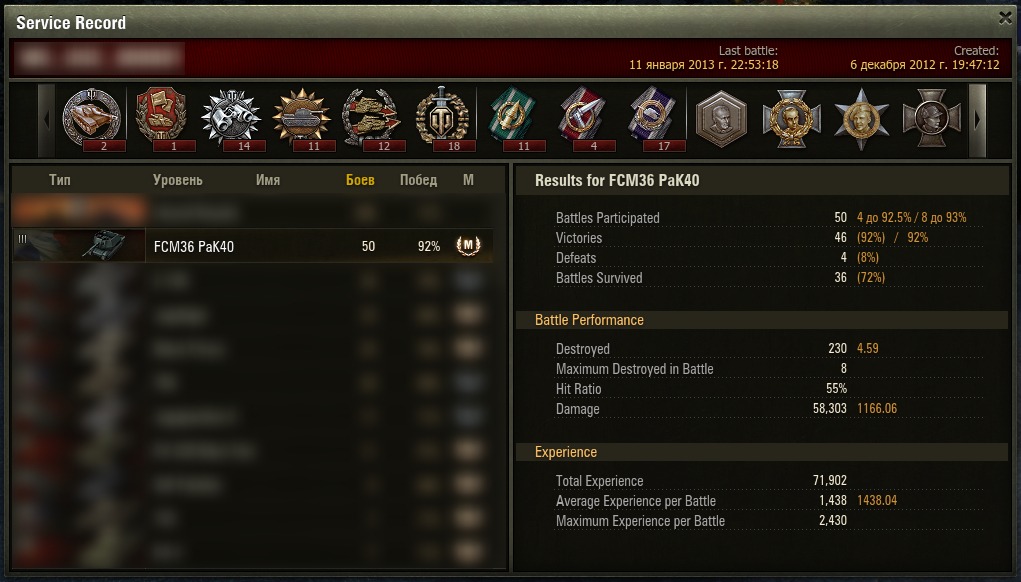Click the green ribbon medal with count 11
The height and width of the screenshot is (582, 1021).
[x=512, y=118]
